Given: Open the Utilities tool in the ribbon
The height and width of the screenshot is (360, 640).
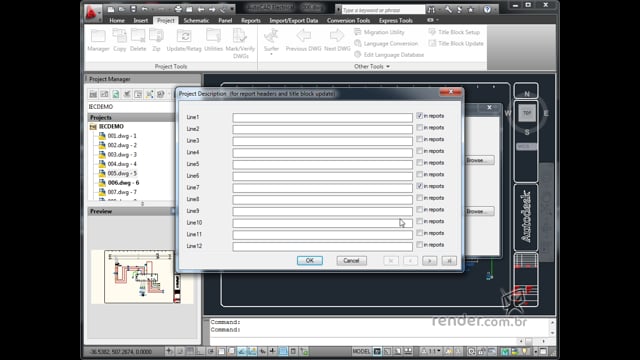Looking at the screenshot, I should (x=213, y=40).
